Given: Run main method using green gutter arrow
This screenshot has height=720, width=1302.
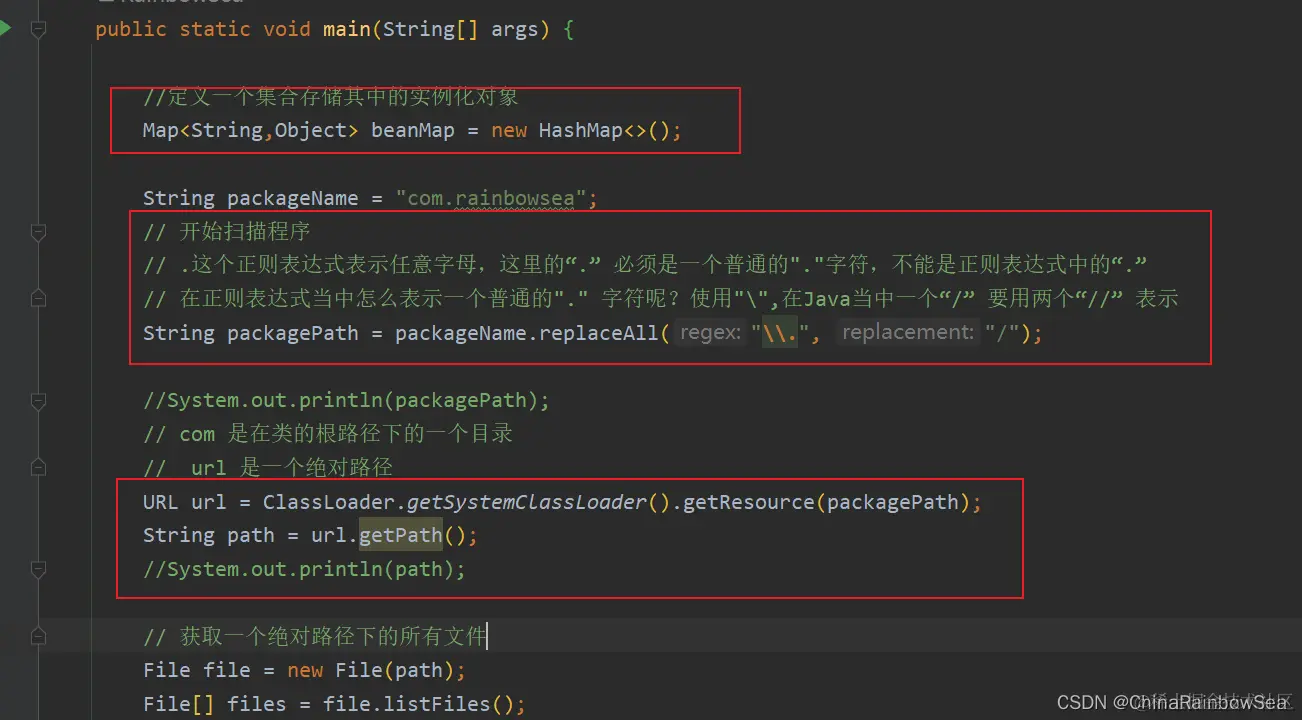Looking at the screenshot, I should click(x=5, y=28).
